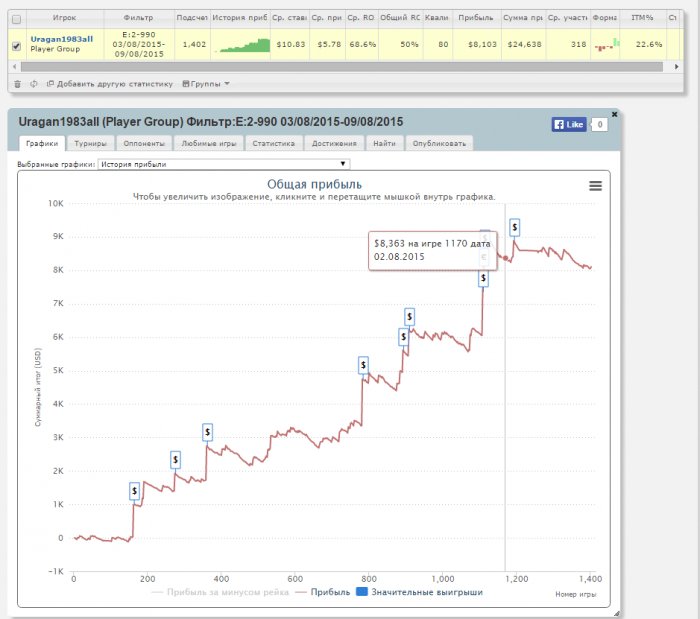Expand the 'Группы' dropdown

coord(207,84)
